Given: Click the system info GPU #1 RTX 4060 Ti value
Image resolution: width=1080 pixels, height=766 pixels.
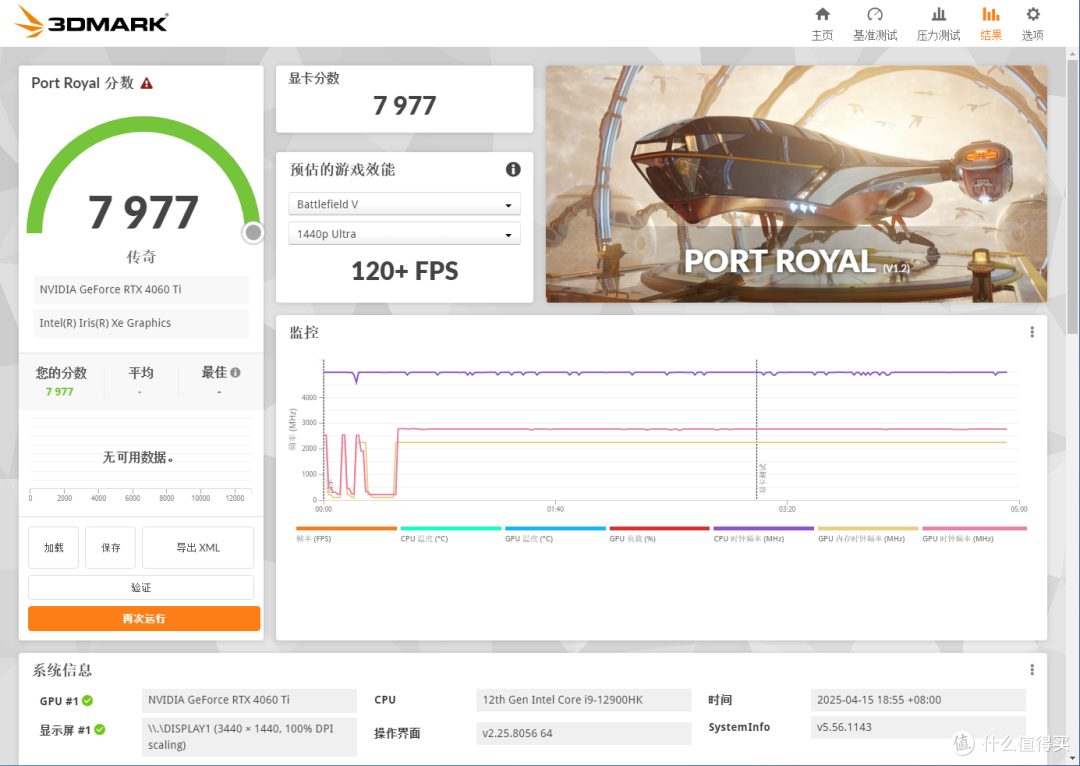Looking at the screenshot, I should [249, 700].
